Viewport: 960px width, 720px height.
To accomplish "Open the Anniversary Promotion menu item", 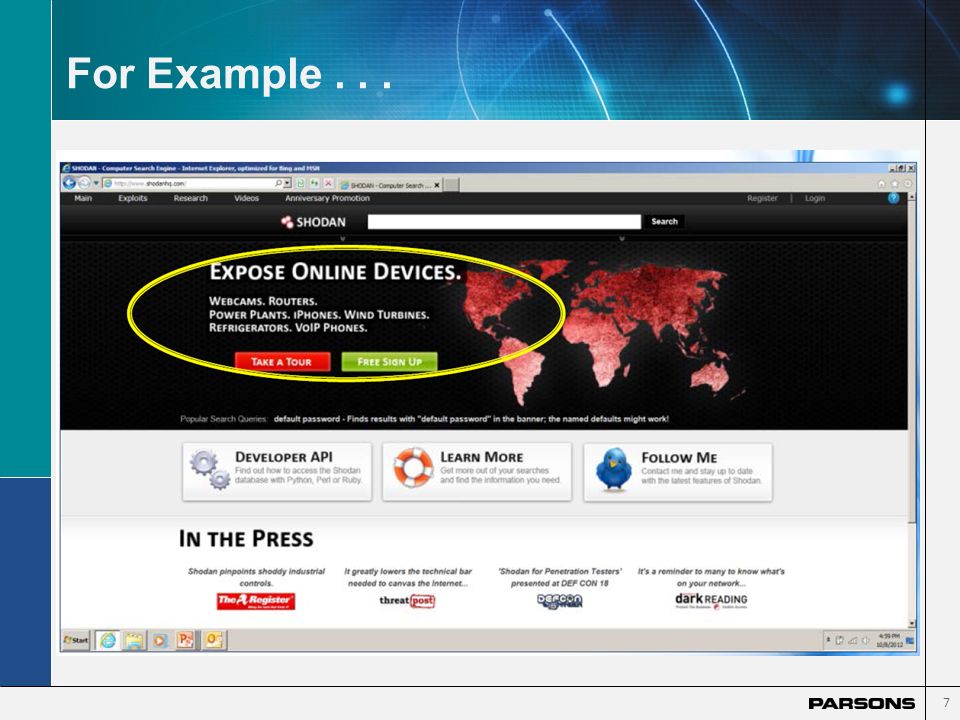I will (327, 198).
